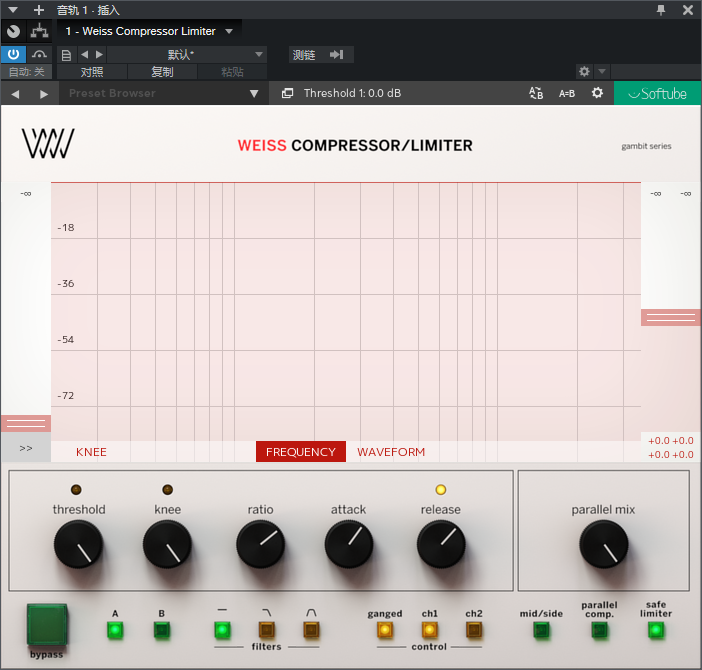Click the channel editor round icon

[x=13, y=31]
